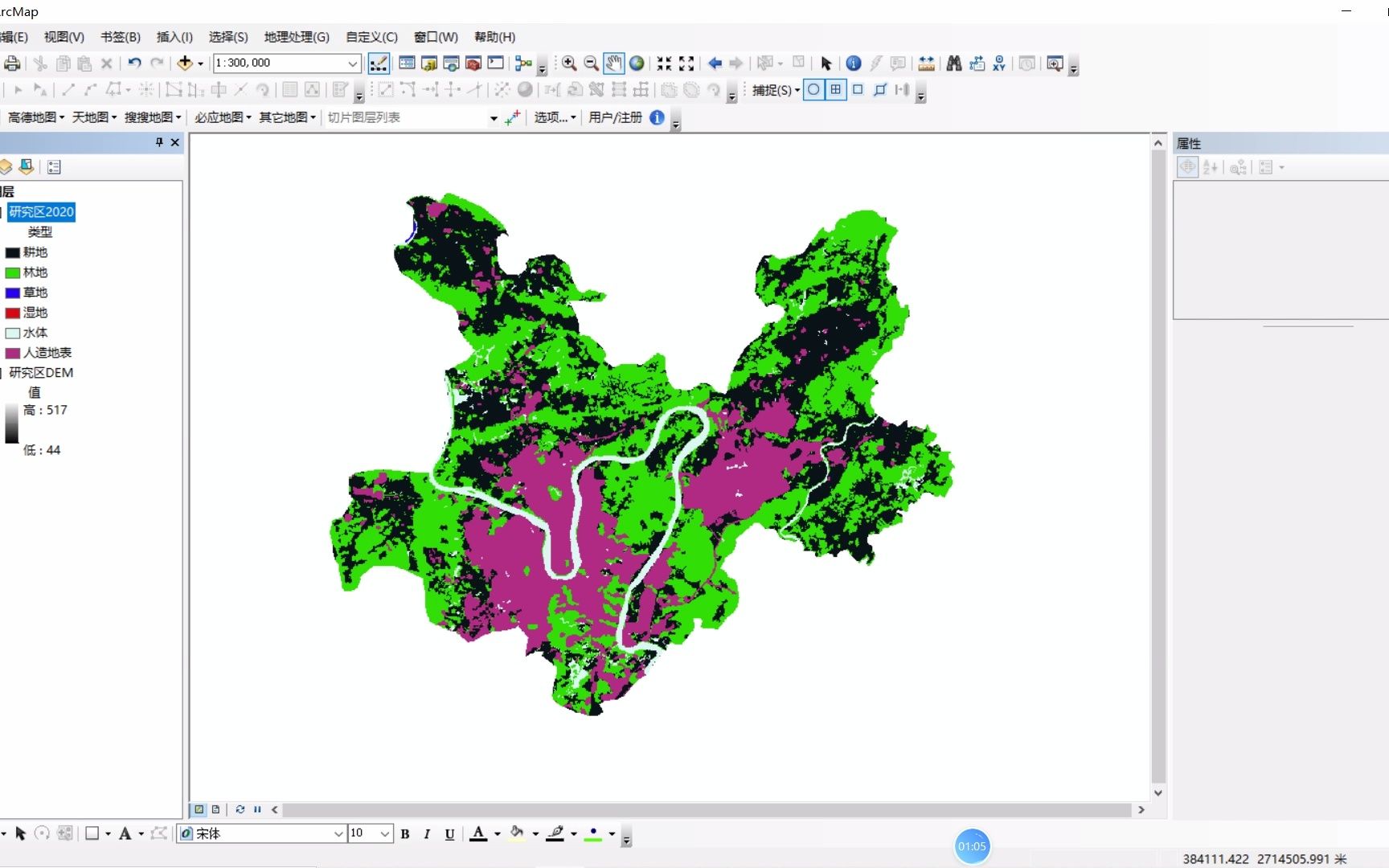Select the Pan hand tool
This screenshot has height=868, width=1389.
click(x=613, y=63)
